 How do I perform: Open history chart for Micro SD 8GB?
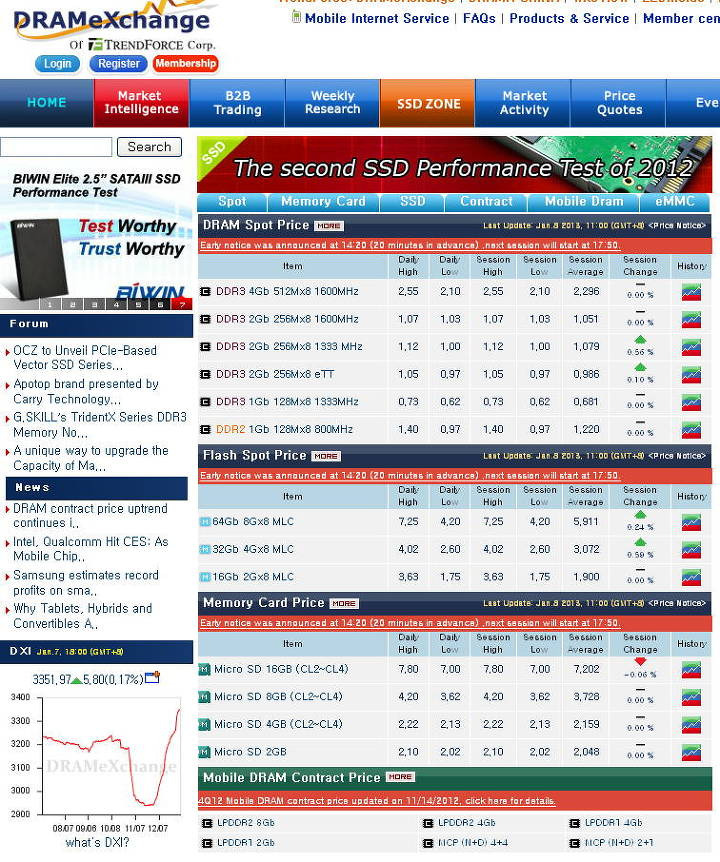691,697
